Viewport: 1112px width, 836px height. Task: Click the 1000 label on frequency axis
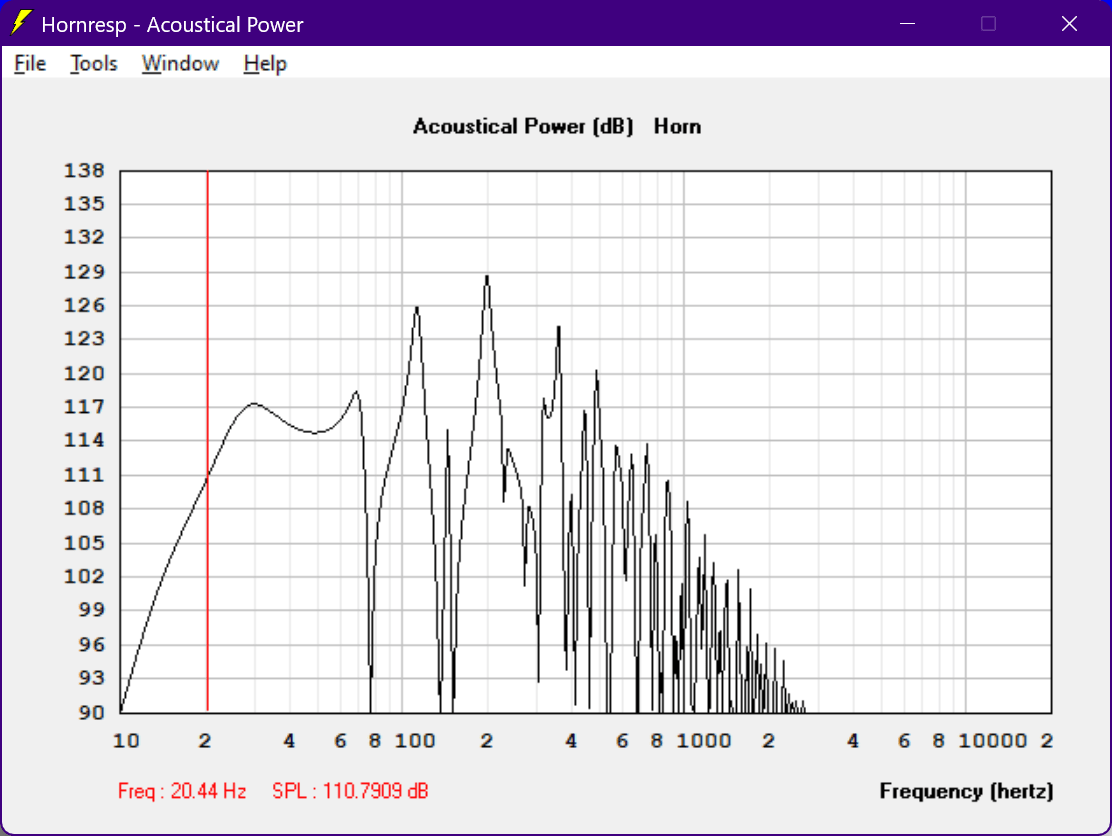click(x=704, y=741)
